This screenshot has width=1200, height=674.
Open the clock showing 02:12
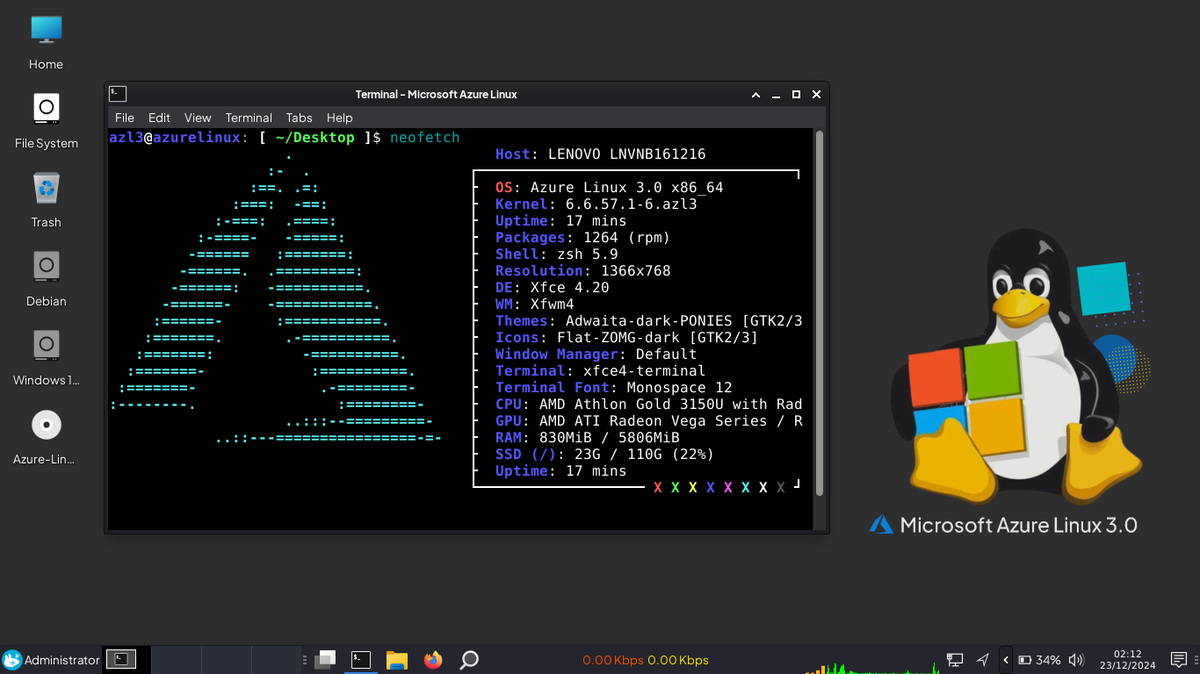[1127, 659]
